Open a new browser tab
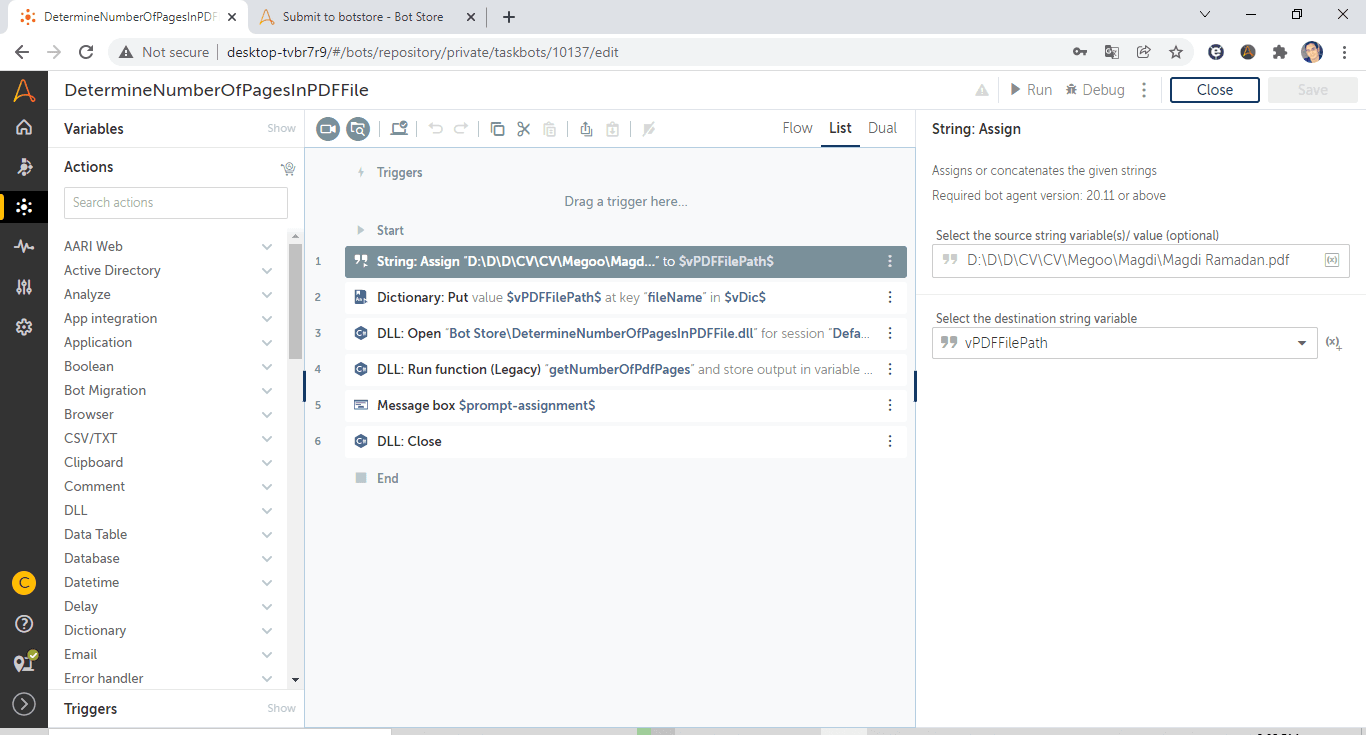Image resolution: width=1366 pixels, height=735 pixels. click(509, 17)
